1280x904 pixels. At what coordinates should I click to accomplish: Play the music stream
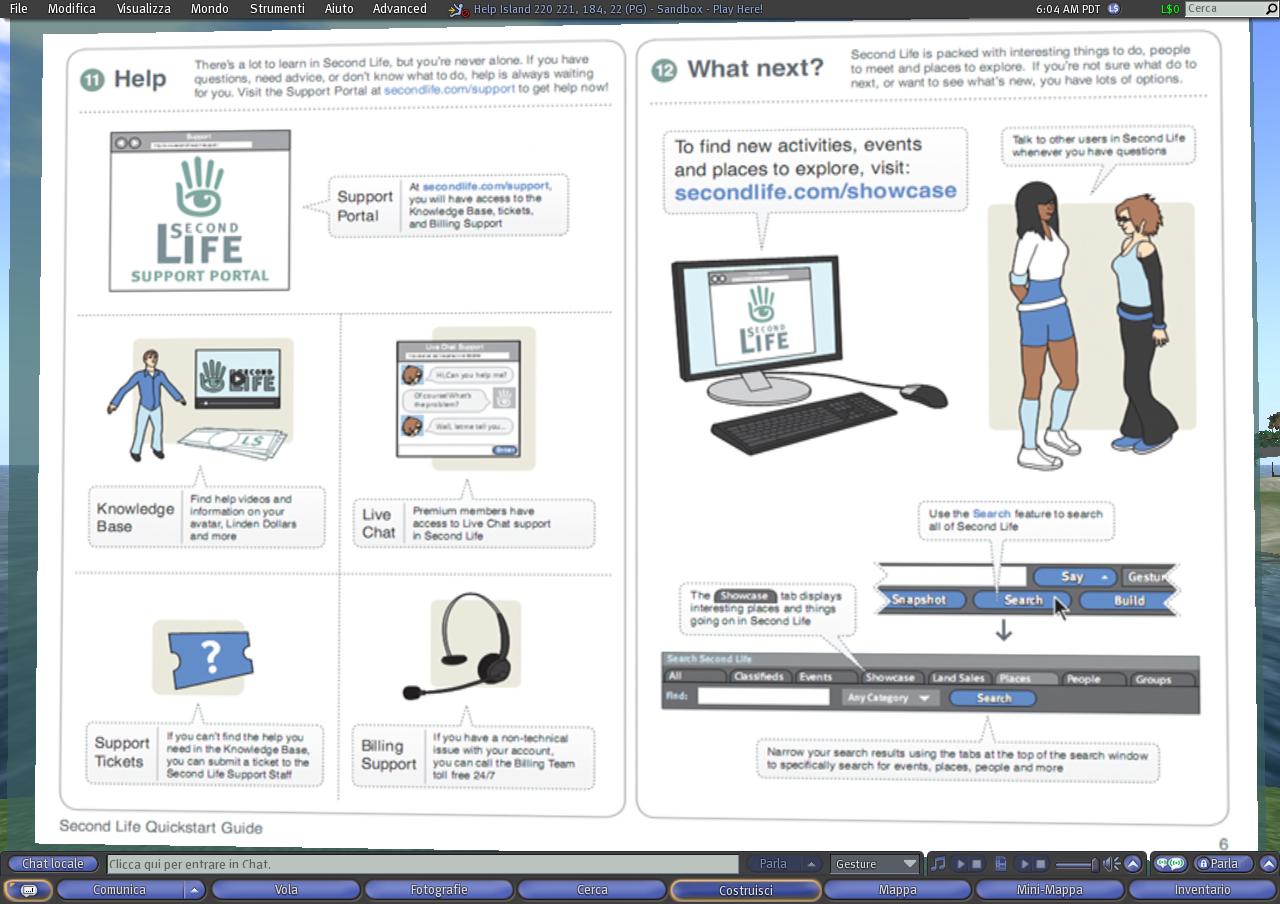pos(961,864)
